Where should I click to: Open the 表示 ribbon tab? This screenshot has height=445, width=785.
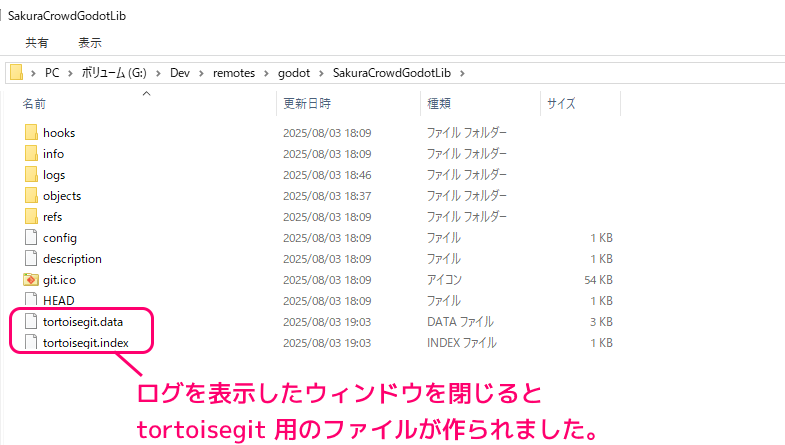(90, 43)
